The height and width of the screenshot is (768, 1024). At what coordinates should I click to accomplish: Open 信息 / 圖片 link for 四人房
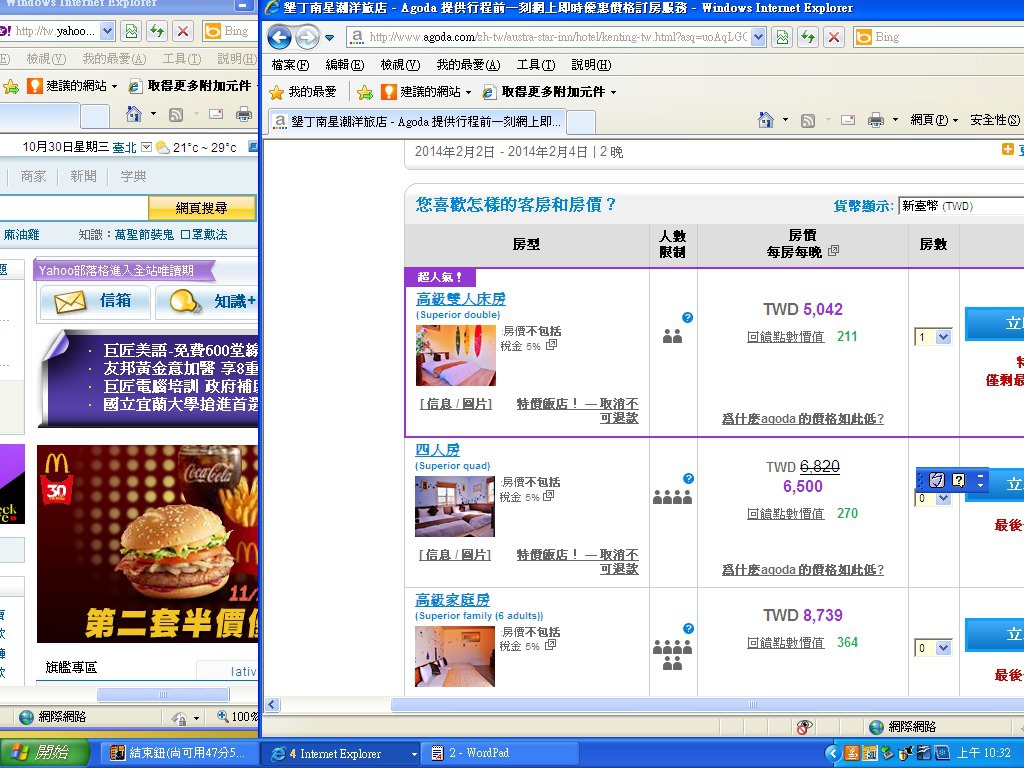tap(455, 555)
